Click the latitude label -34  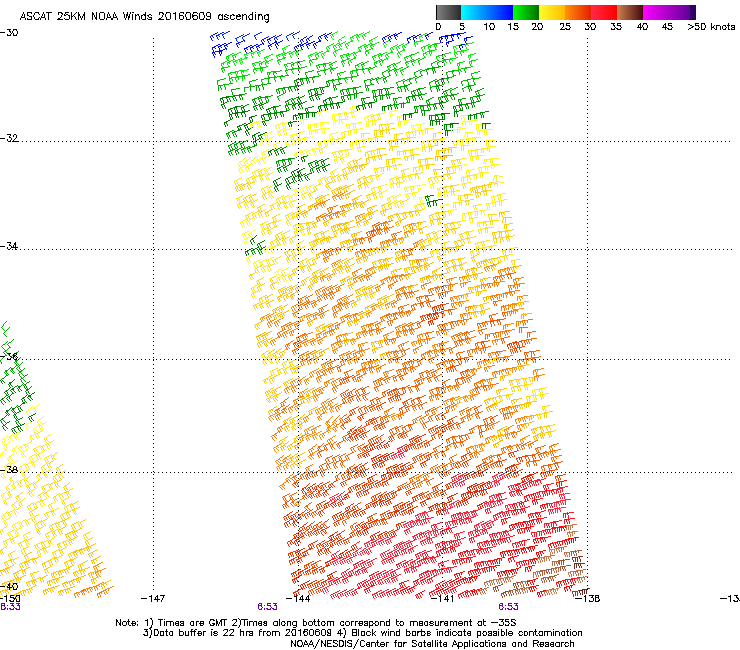click(x=9, y=246)
